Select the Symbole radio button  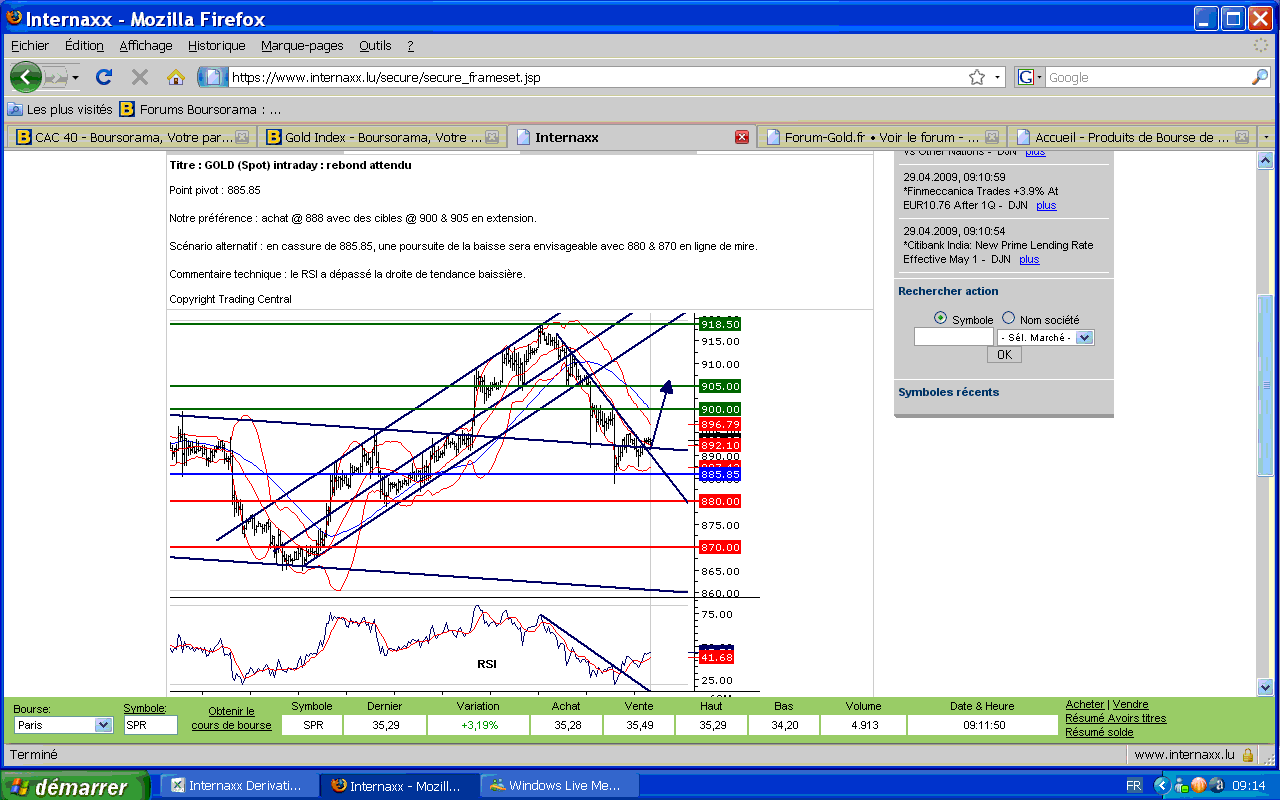[940, 318]
